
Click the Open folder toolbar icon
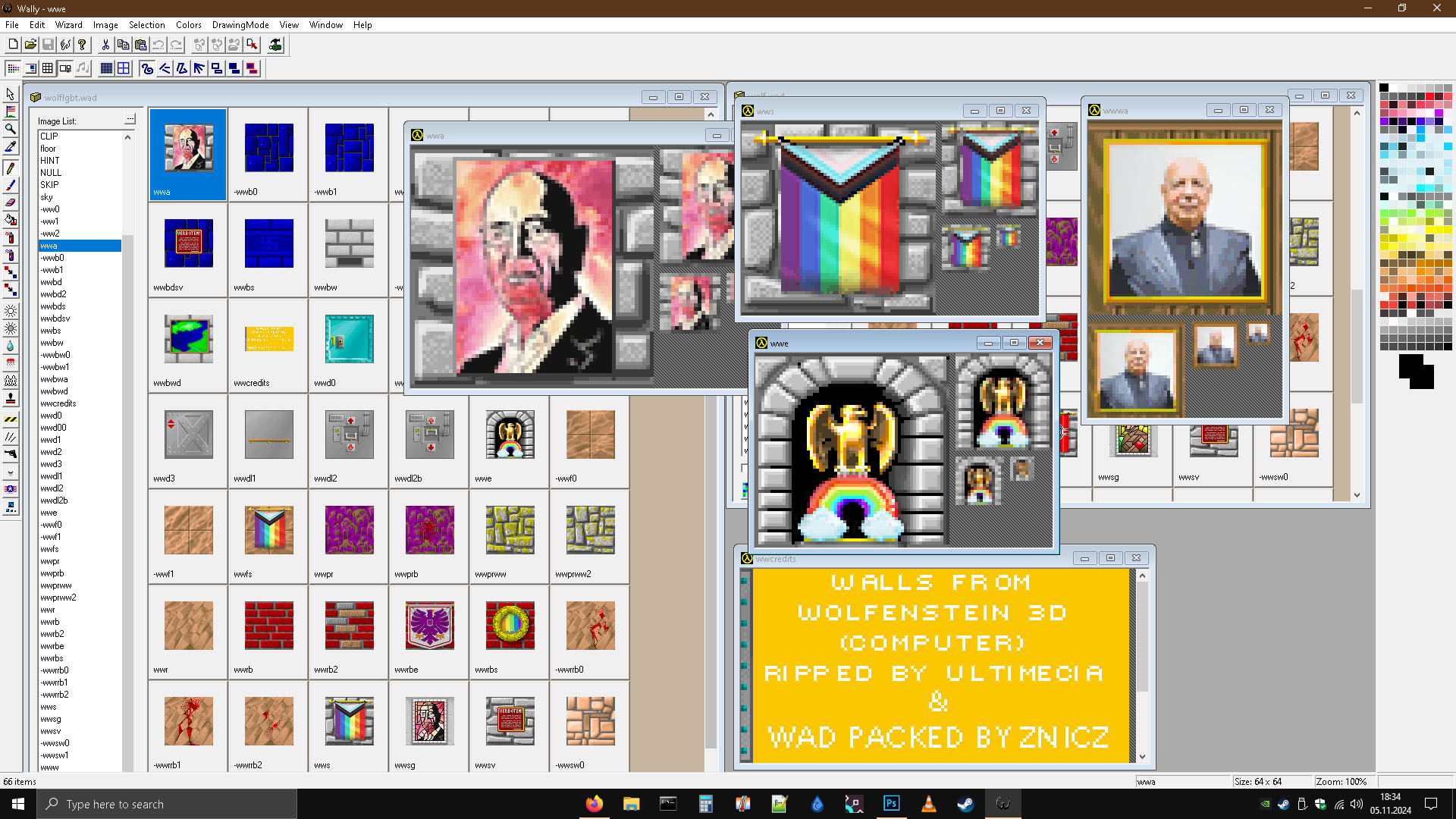point(30,45)
